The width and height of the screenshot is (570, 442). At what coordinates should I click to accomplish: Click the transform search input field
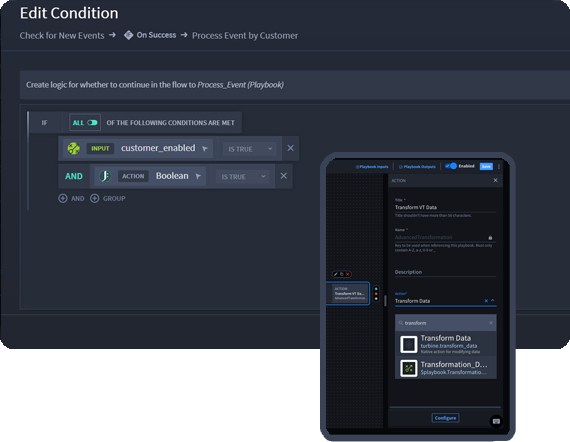pos(446,323)
